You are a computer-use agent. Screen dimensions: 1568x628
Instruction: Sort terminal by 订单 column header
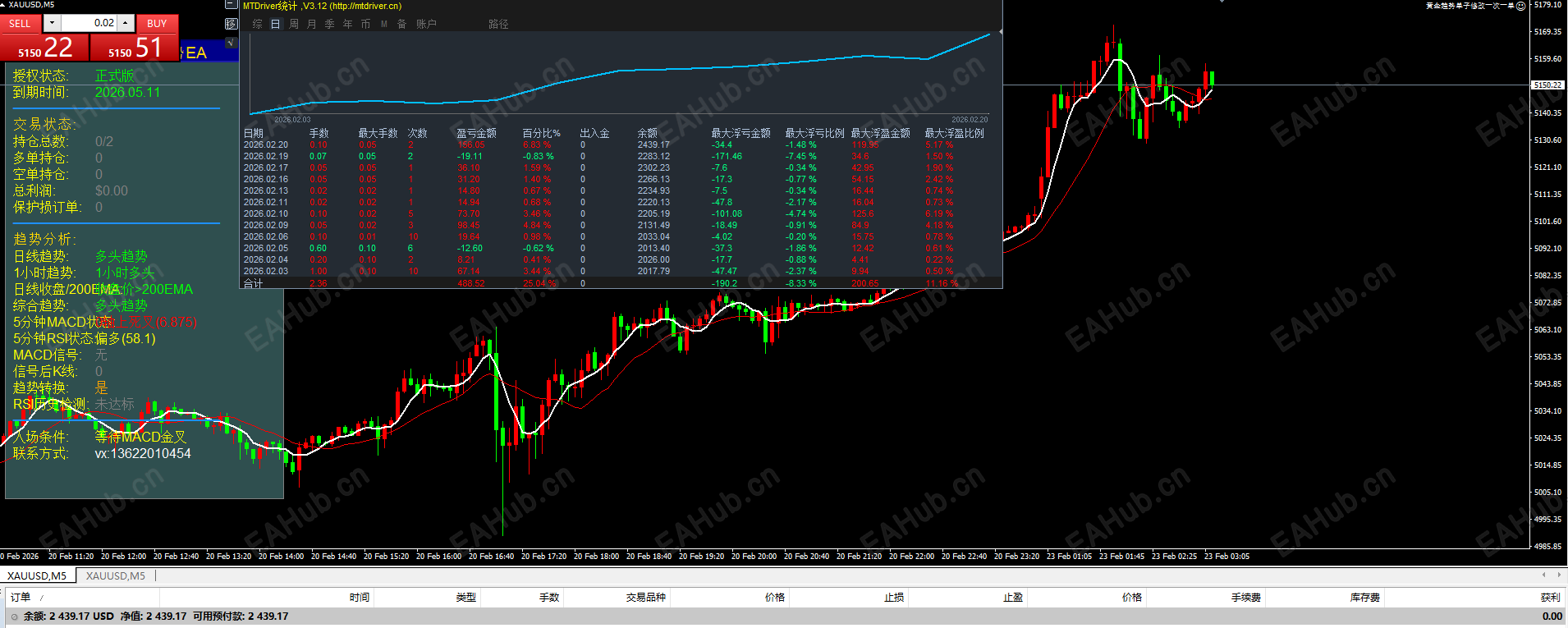pos(21,598)
